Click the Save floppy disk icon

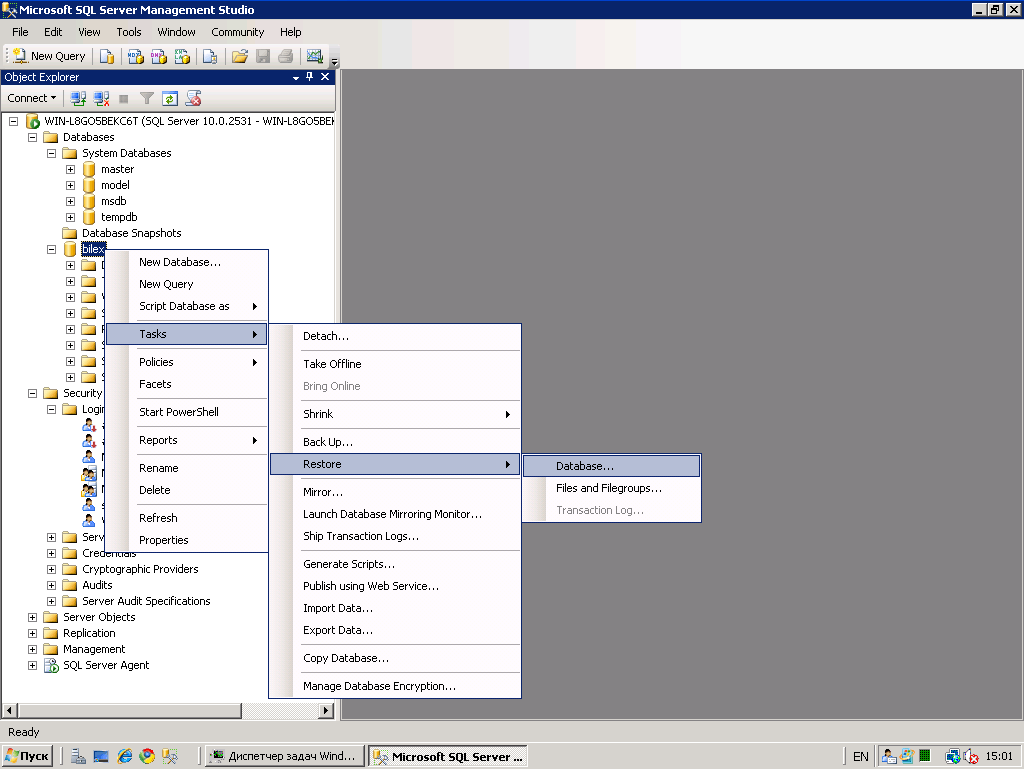263,56
